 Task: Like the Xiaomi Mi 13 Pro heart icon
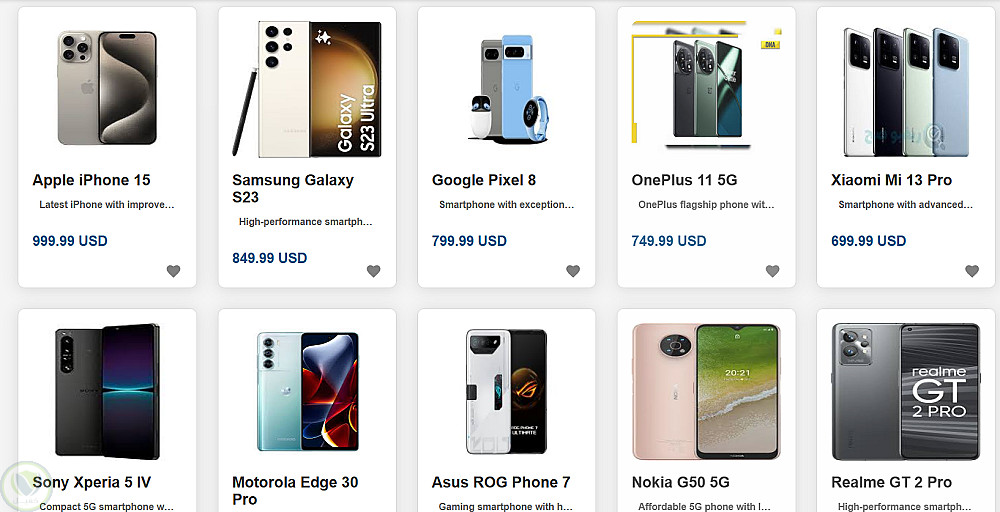(x=972, y=271)
